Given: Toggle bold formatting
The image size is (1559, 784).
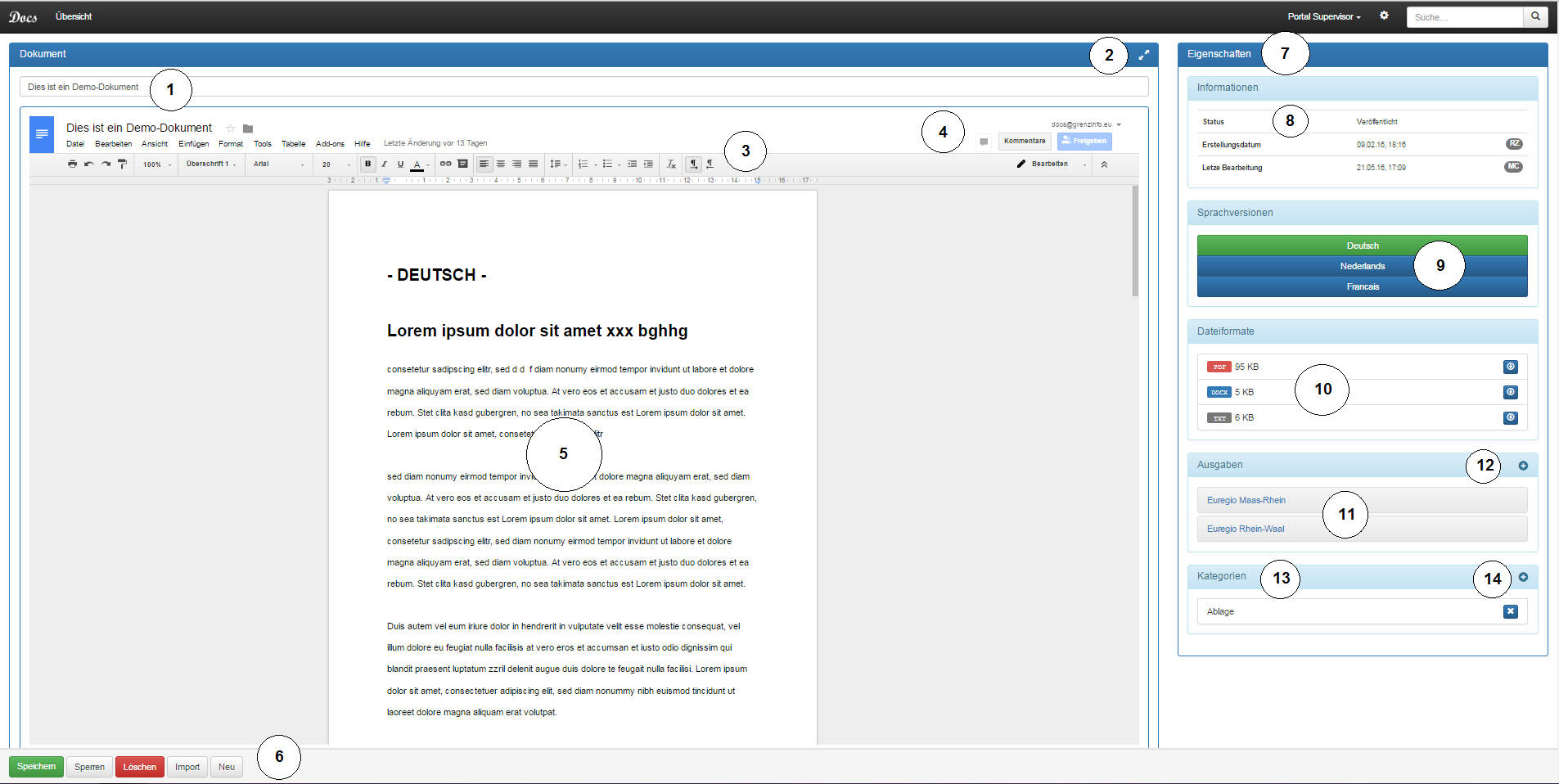Looking at the screenshot, I should (368, 164).
